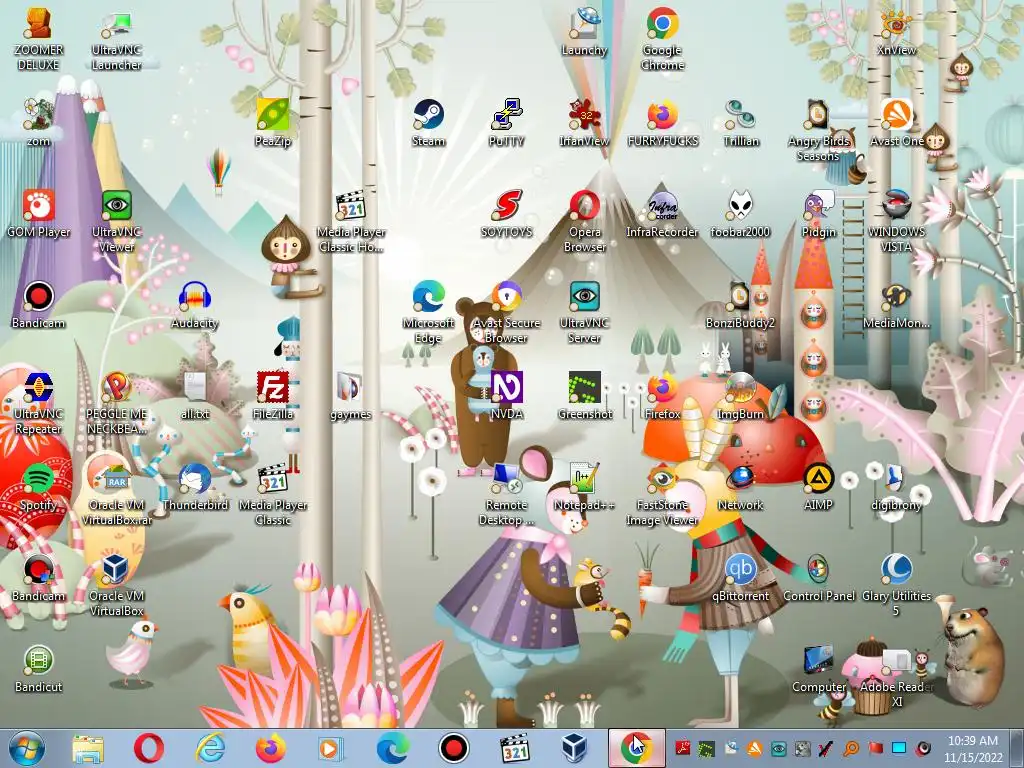Screen dimensions: 1024x768
Task: Select the Remote Desktop desktop icon
Action: pos(507,494)
